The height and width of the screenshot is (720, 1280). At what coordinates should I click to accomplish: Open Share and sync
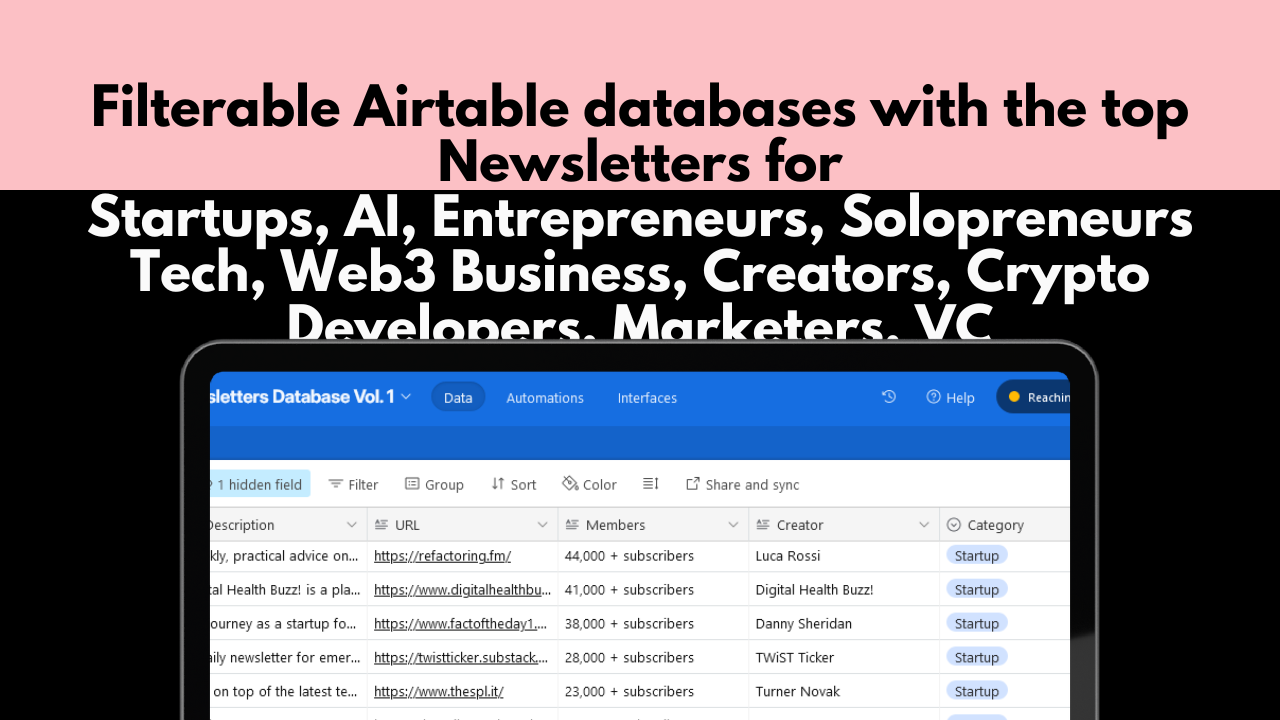(742, 484)
